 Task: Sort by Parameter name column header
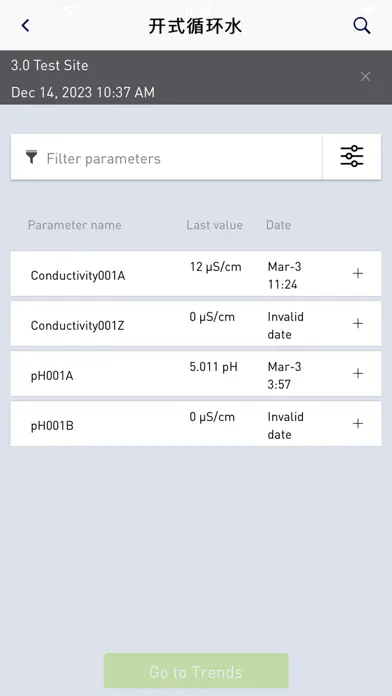point(75,225)
